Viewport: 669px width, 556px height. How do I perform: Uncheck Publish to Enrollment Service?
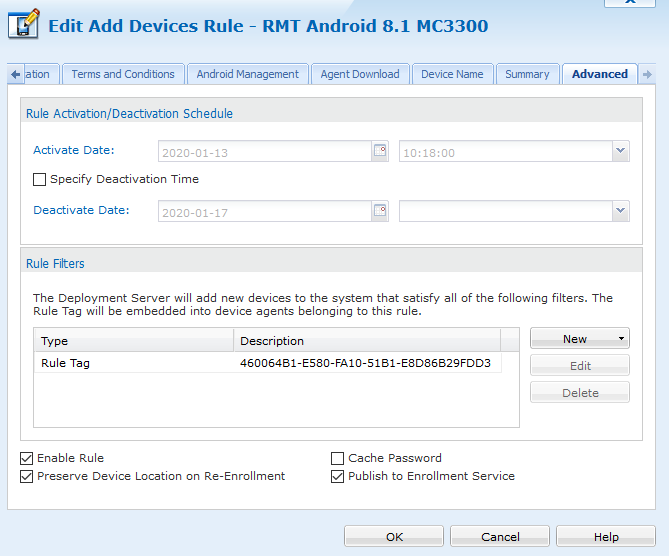click(x=338, y=476)
